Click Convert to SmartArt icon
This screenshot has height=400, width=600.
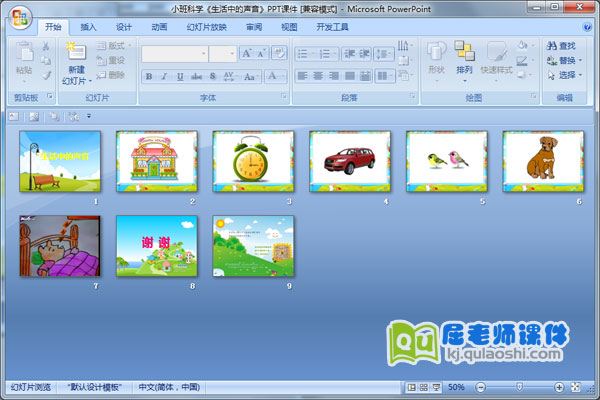405,75
